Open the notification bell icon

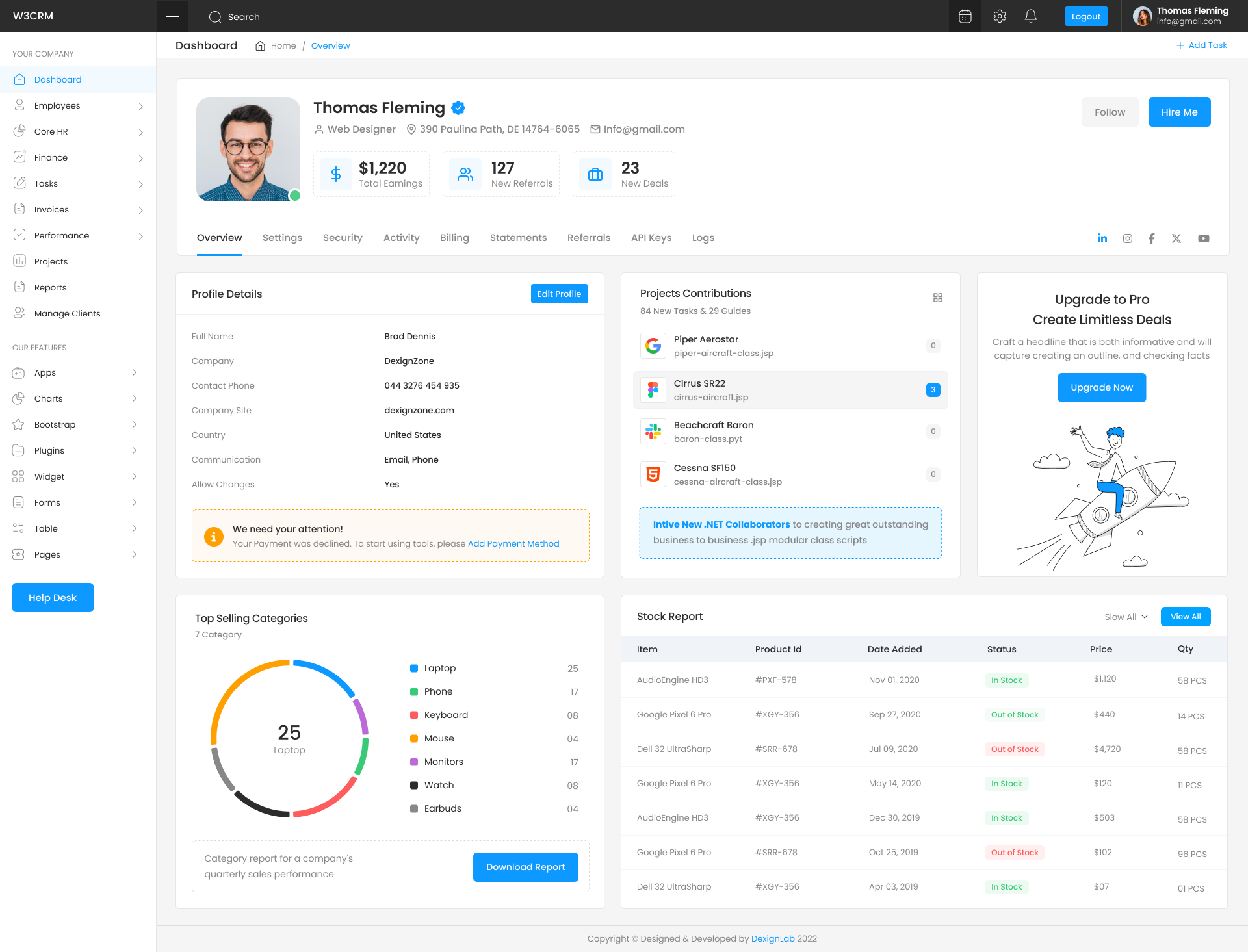(x=1031, y=16)
